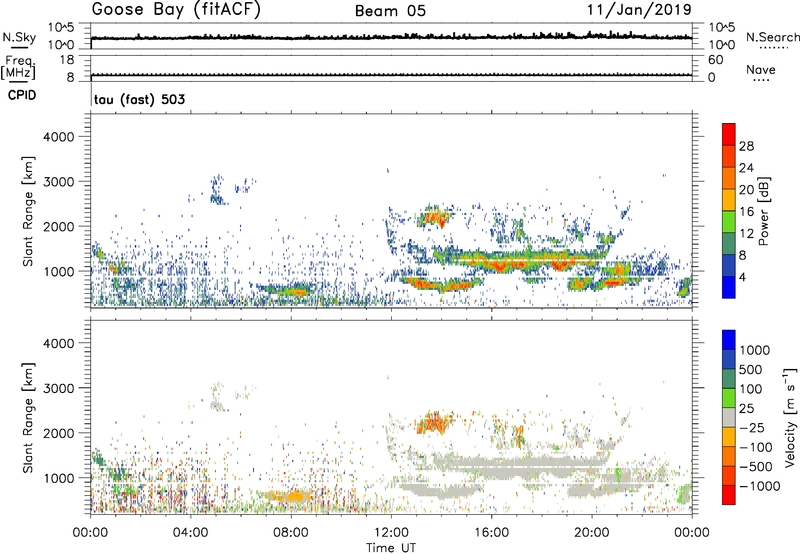Click the '12:00' time axis tick label
800x554 pixels.
tap(391, 533)
